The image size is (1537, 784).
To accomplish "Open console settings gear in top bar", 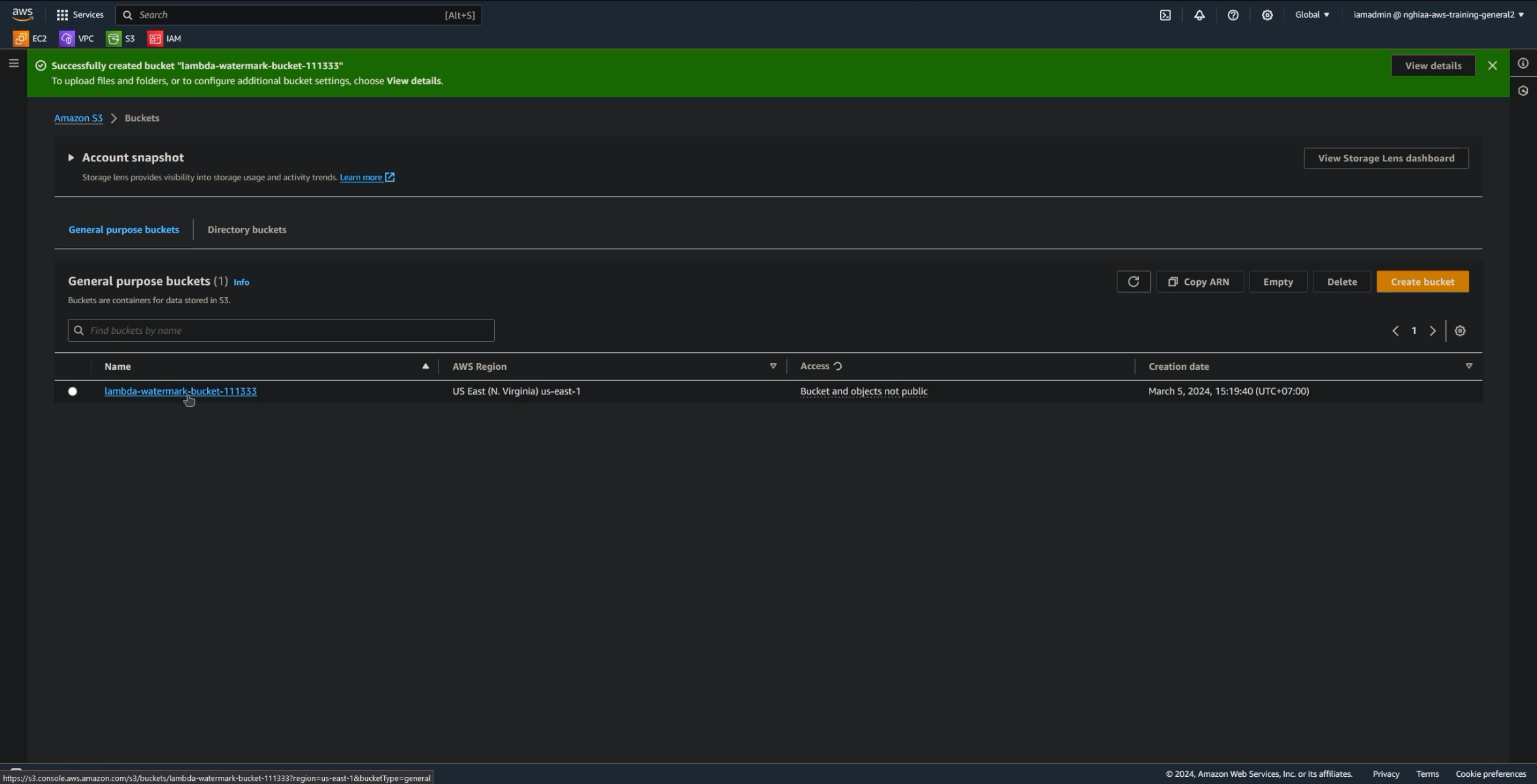I will point(1267,15).
